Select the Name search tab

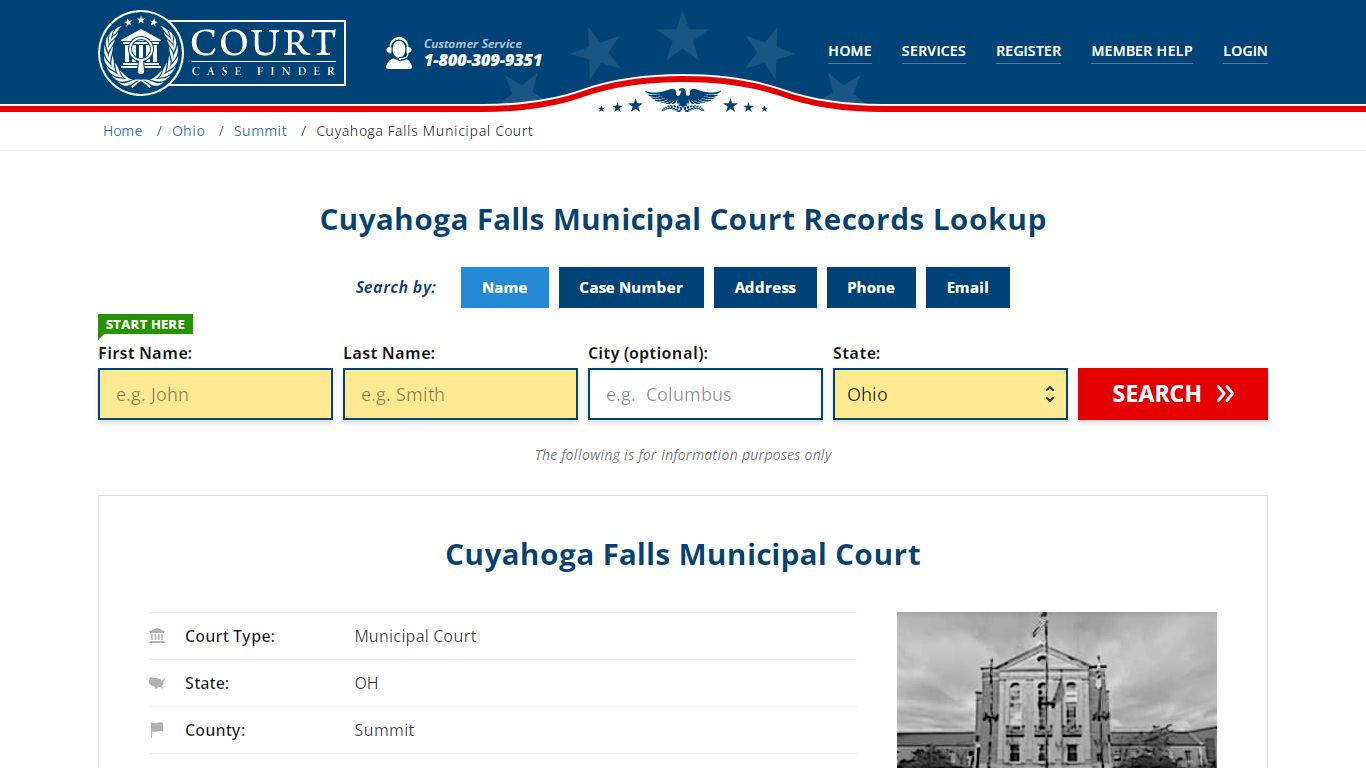(x=504, y=287)
